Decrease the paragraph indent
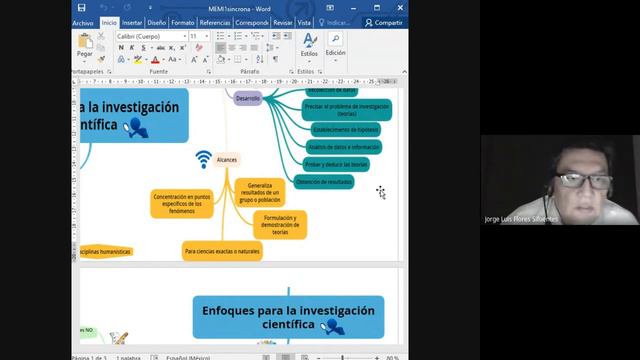 (x=276, y=36)
